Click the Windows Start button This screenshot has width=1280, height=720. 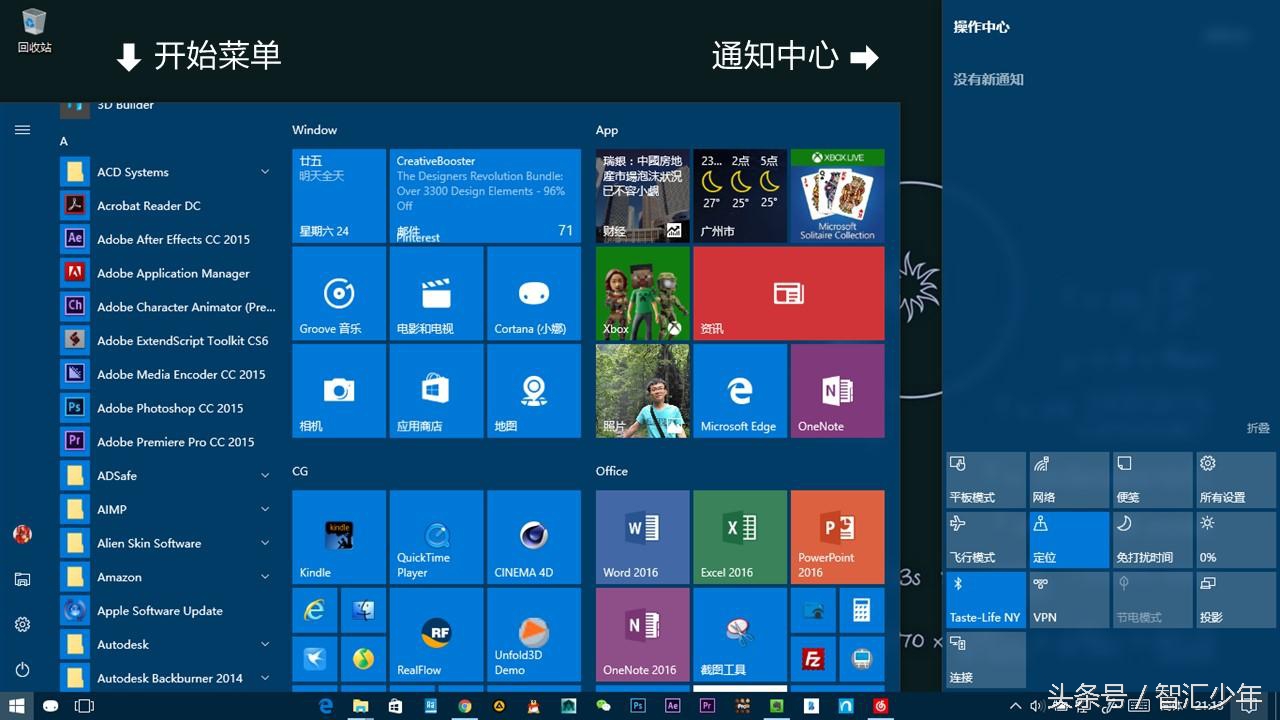pos(17,706)
